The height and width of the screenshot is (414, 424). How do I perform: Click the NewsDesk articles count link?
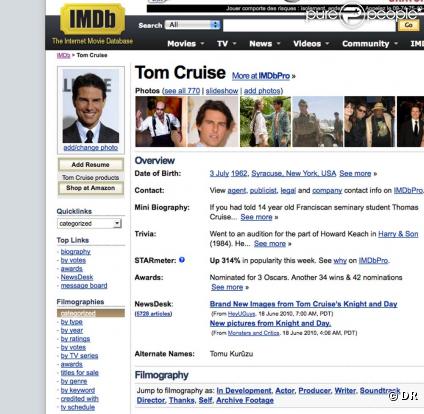(x=153, y=314)
